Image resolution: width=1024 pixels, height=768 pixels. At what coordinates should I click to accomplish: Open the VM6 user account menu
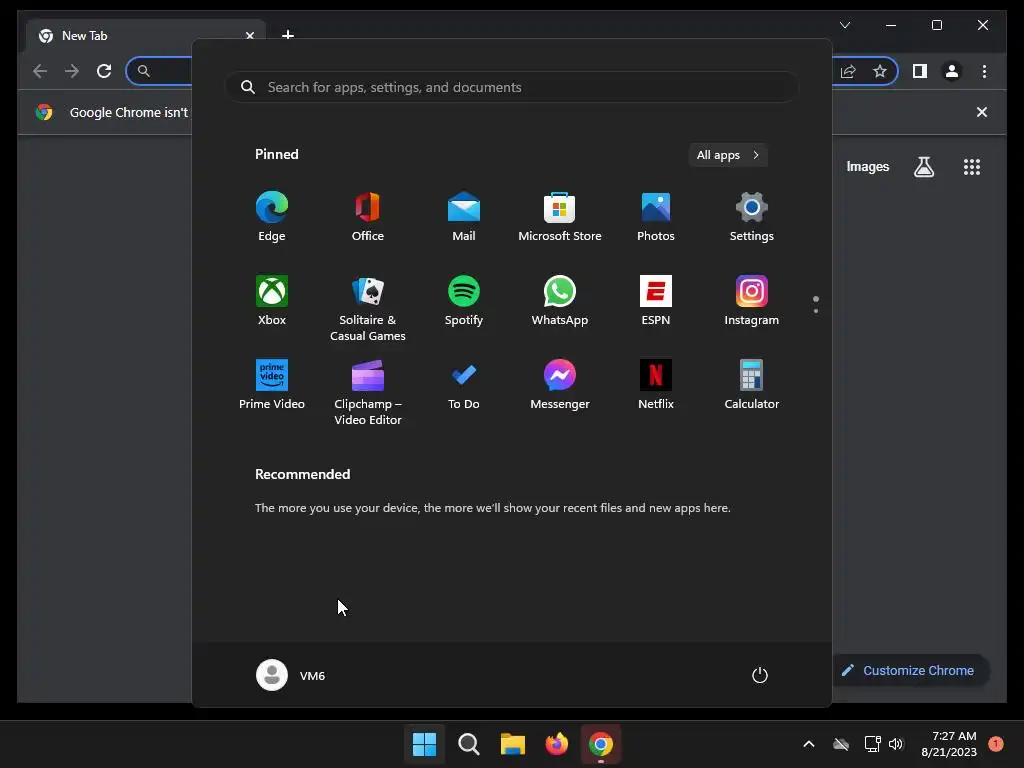[291, 675]
